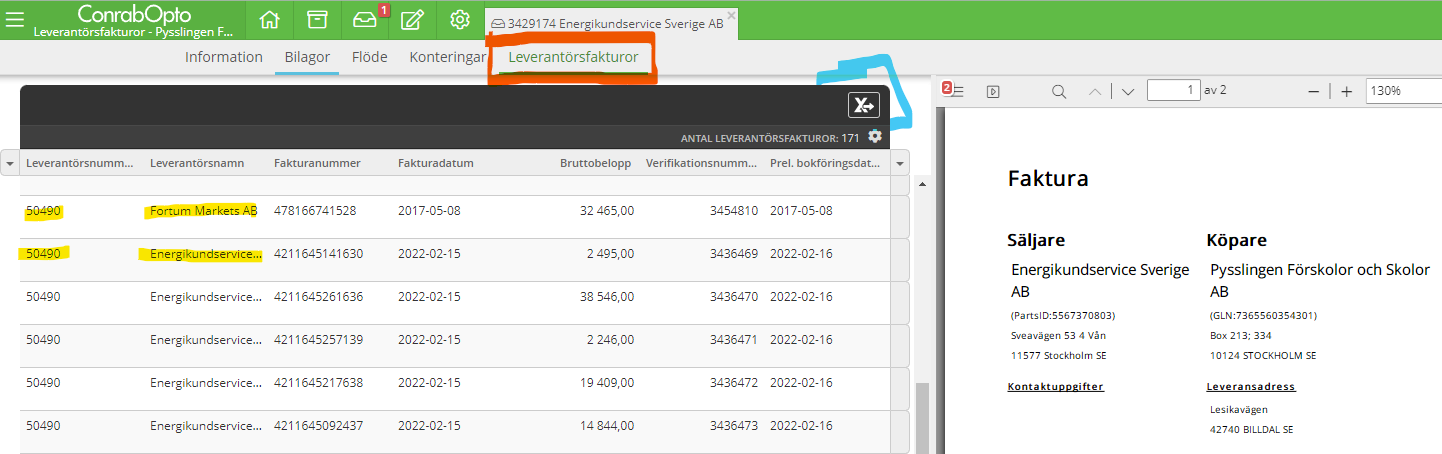The image size is (1442, 454).
Task: Open the hamburger main menu
Action: tap(15, 21)
